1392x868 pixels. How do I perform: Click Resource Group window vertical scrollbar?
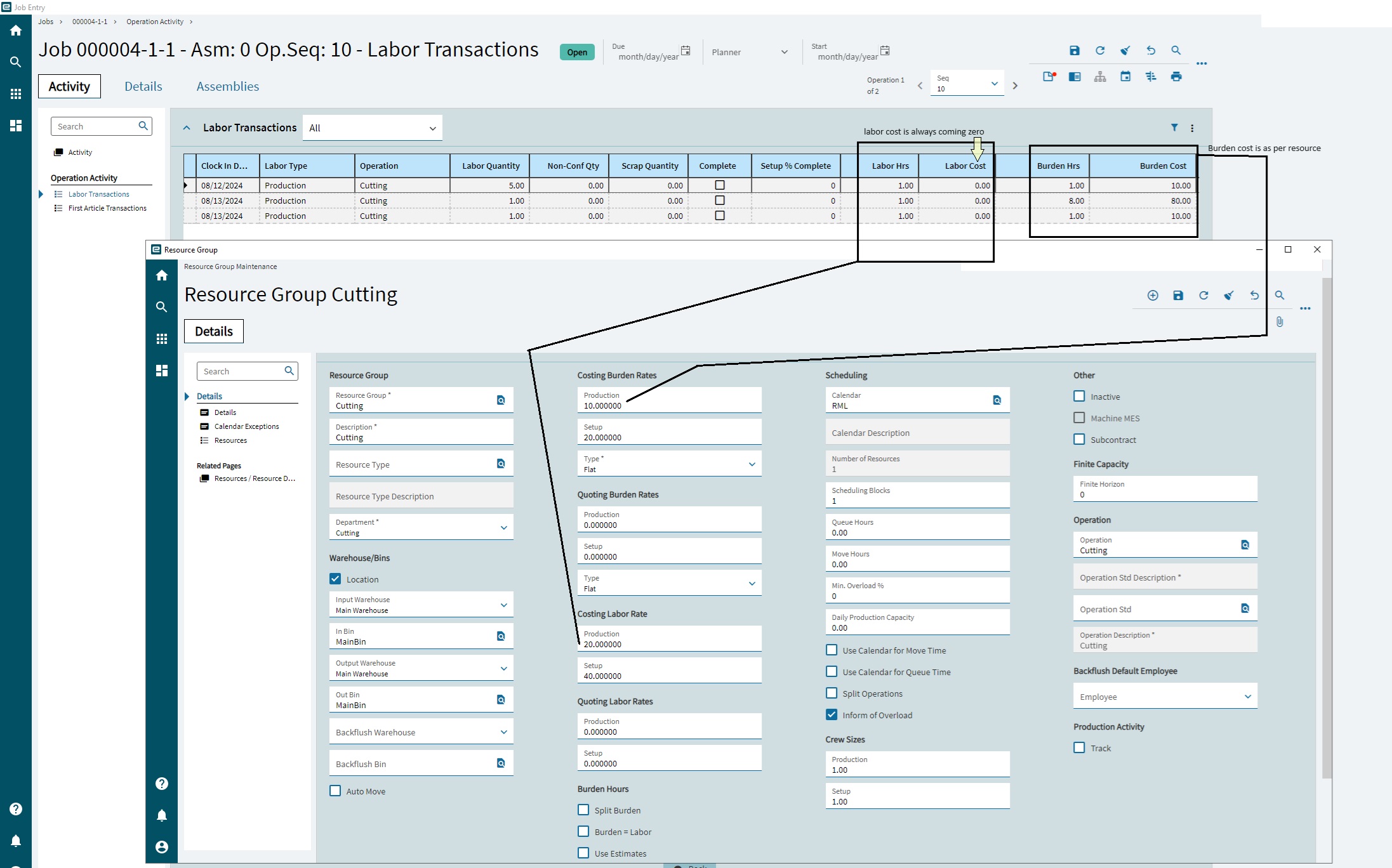coord(1327,527)
